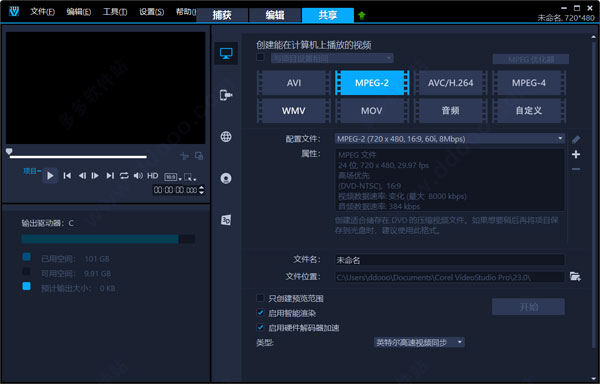Open the 16:9 aspect ratio menu
This screenshot has height=384, width=600.
[173, 177]
